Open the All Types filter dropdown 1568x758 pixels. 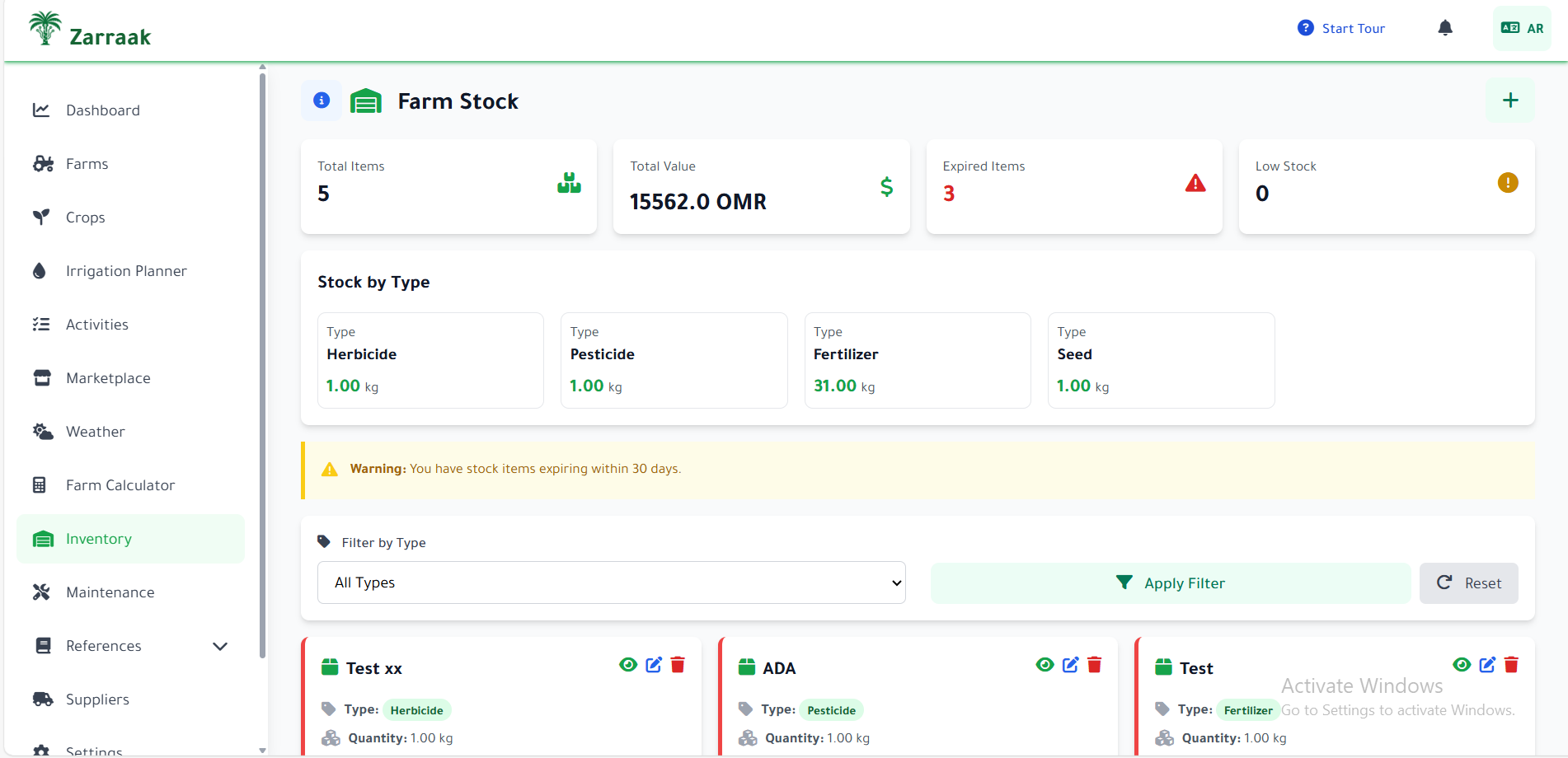tap(611, 583)
